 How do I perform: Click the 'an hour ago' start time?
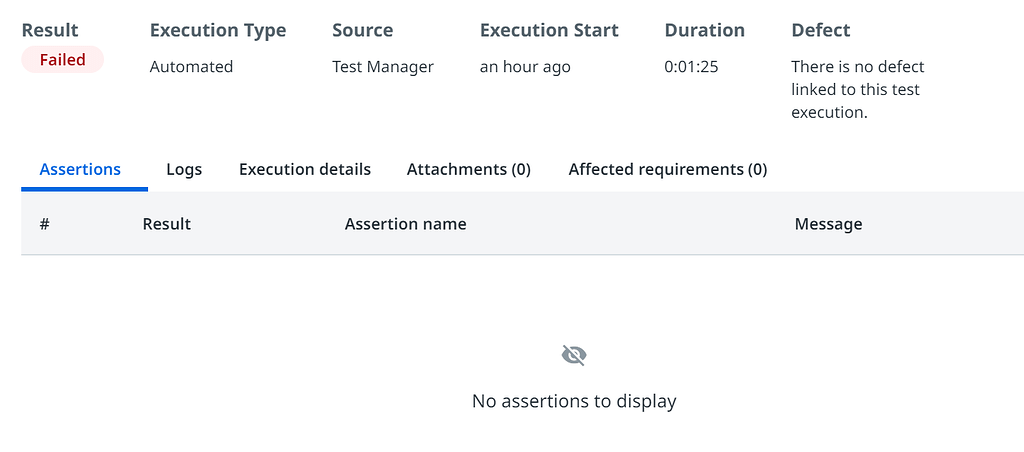coord(525,67)
